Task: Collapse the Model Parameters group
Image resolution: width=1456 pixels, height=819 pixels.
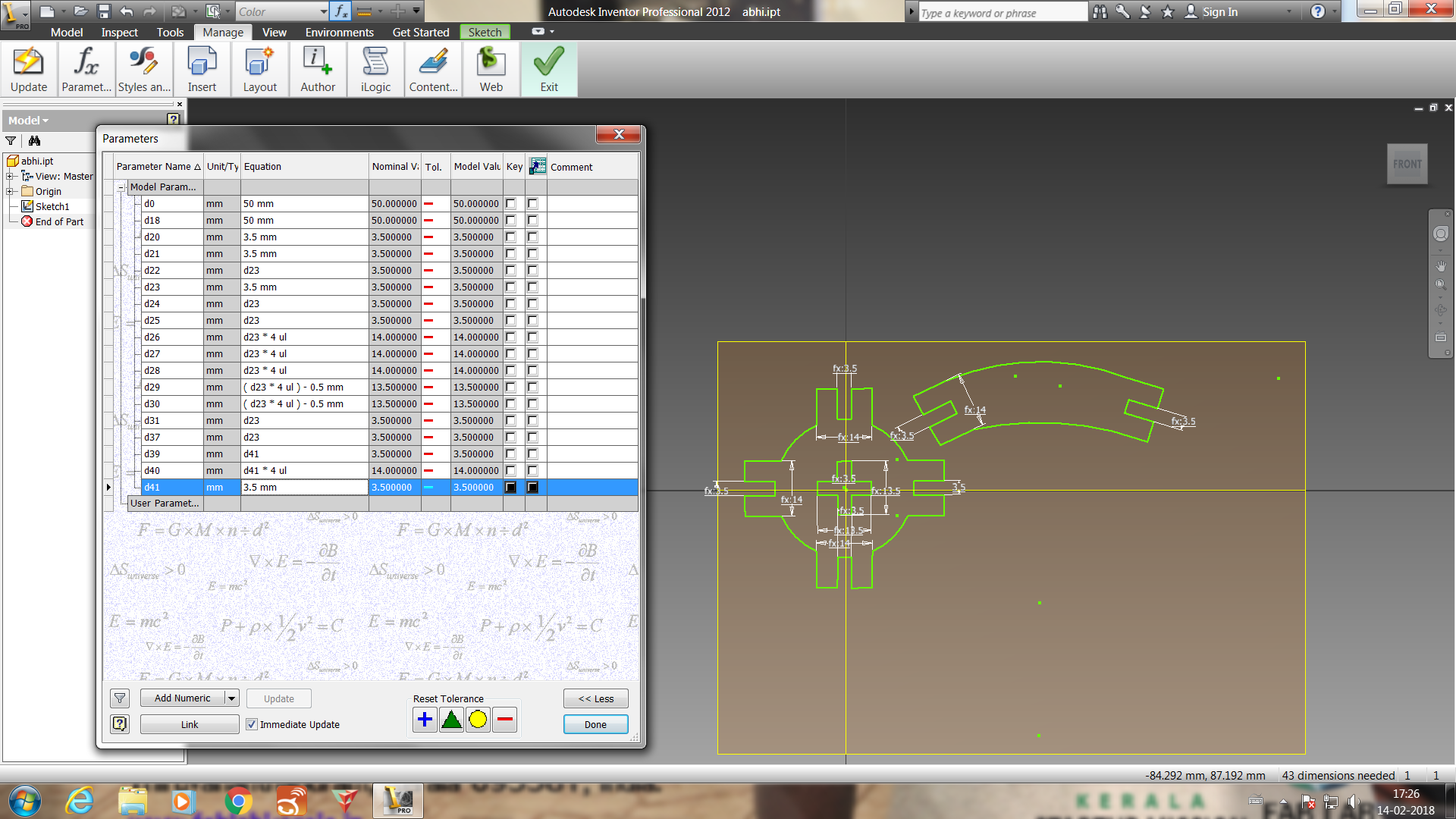Action: 121,187
